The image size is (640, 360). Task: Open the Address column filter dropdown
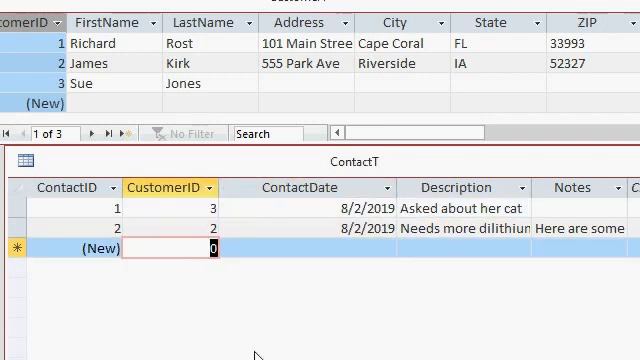point(345,23)
